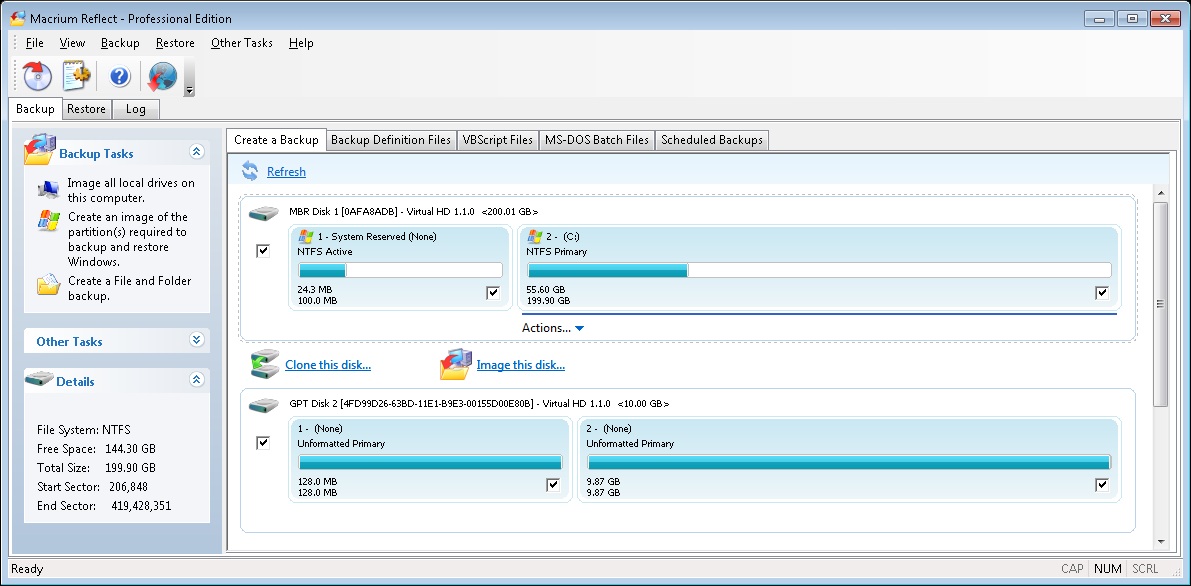Click the Clone this disk icon
The image size is (1191, 586).
click(x=265, y=364)
